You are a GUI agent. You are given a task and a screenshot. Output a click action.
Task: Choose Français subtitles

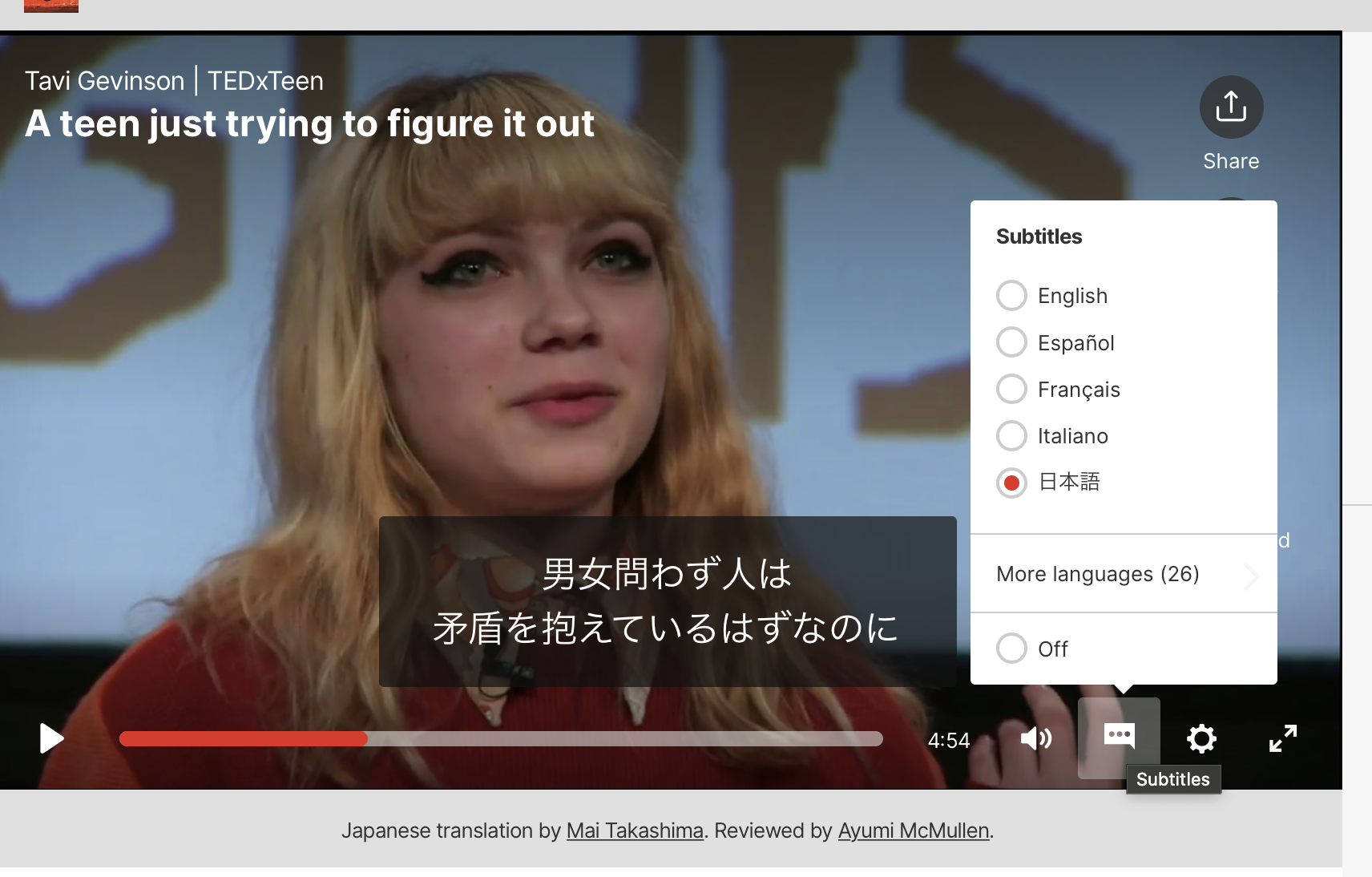point(1012,390)
